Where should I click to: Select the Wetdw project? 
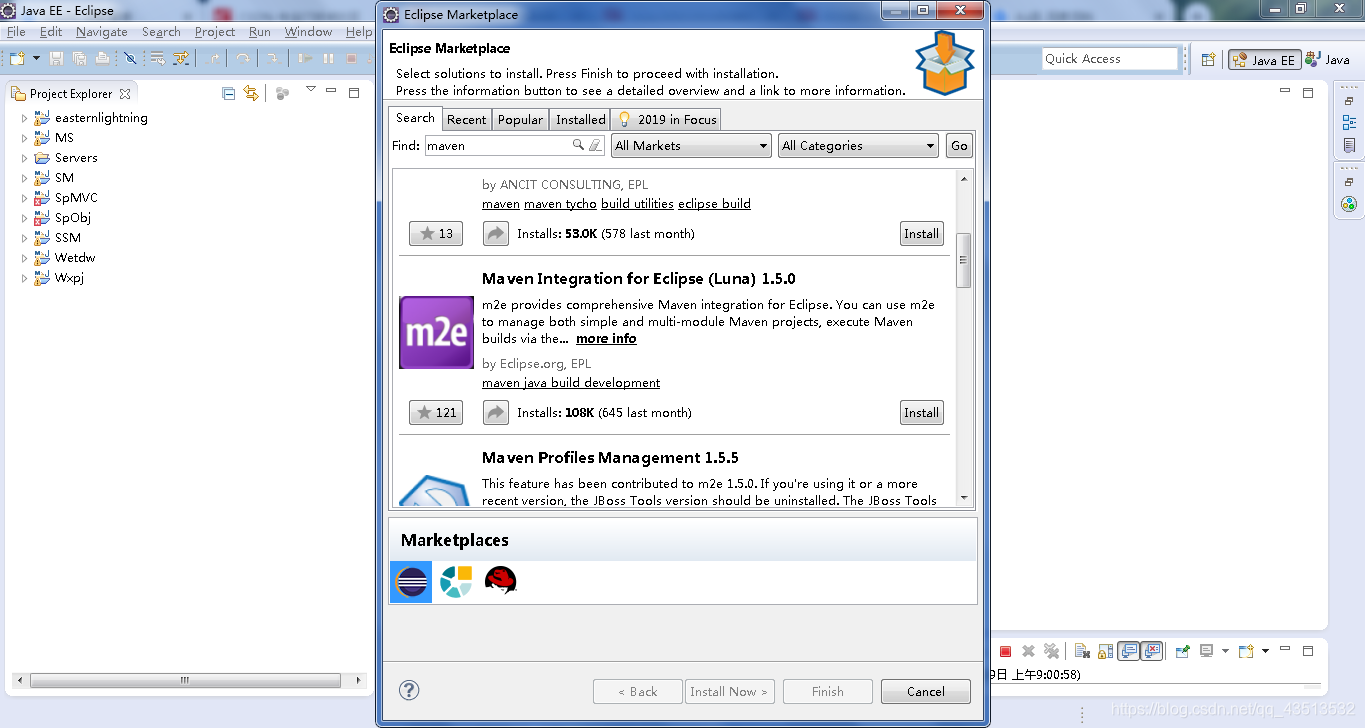[x=75, y=258]
